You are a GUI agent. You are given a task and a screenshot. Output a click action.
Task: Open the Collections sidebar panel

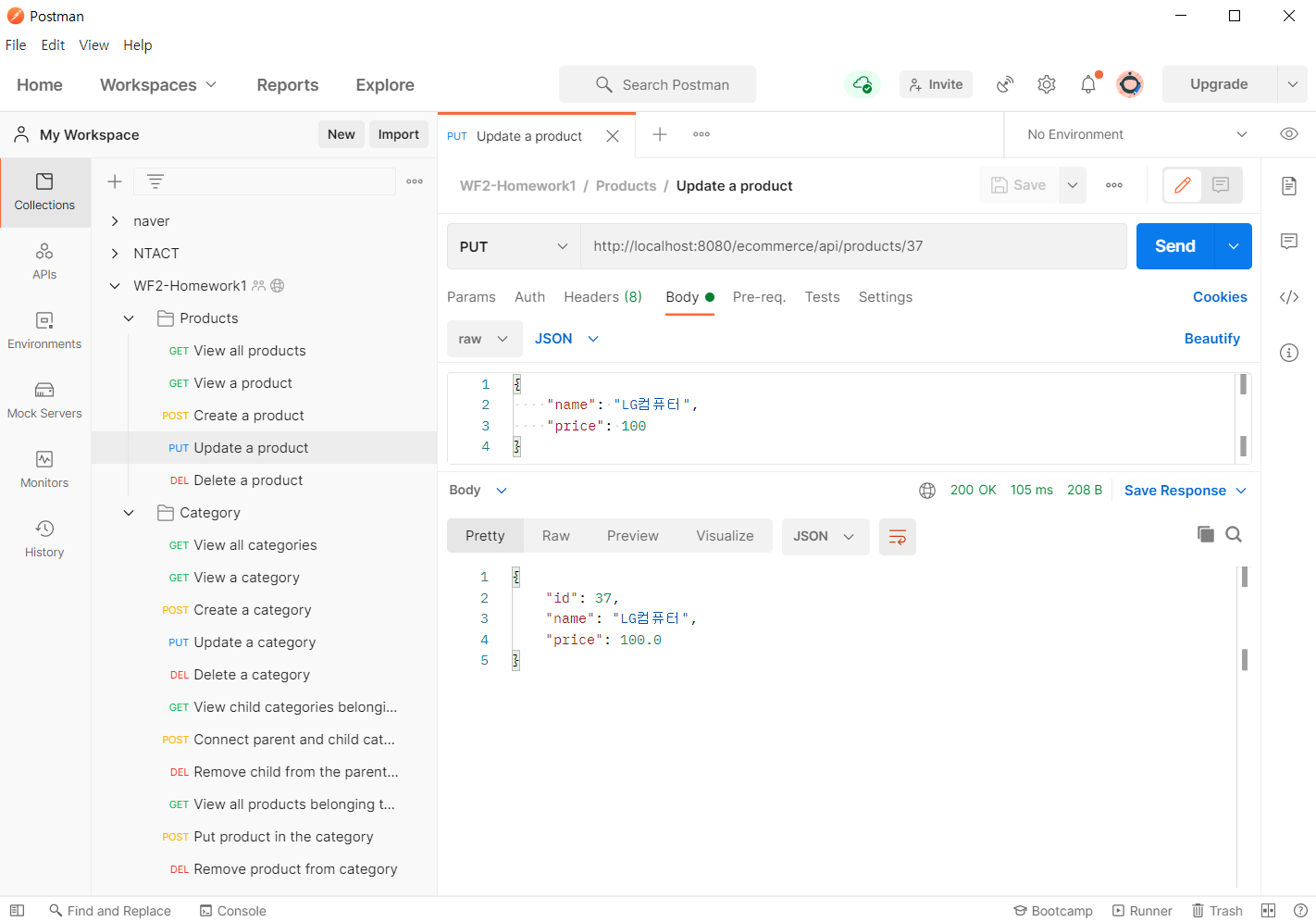44,192
